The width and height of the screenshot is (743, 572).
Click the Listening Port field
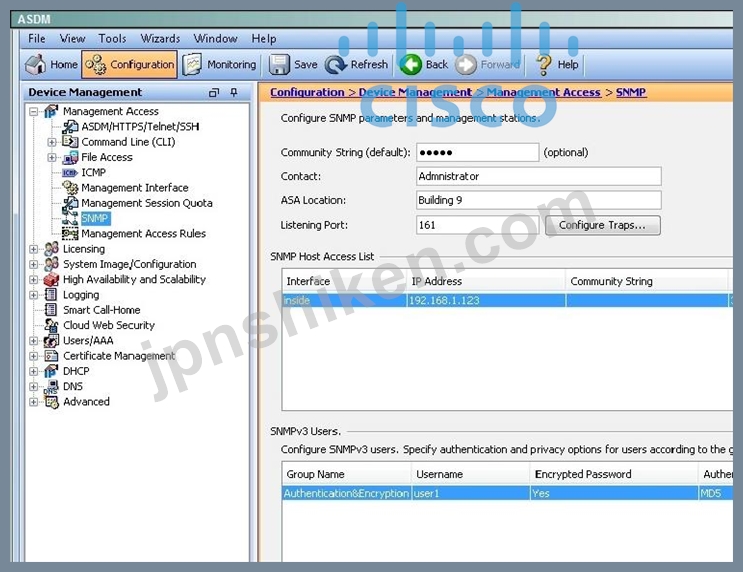pyautogui.click(x=478, y=225)
